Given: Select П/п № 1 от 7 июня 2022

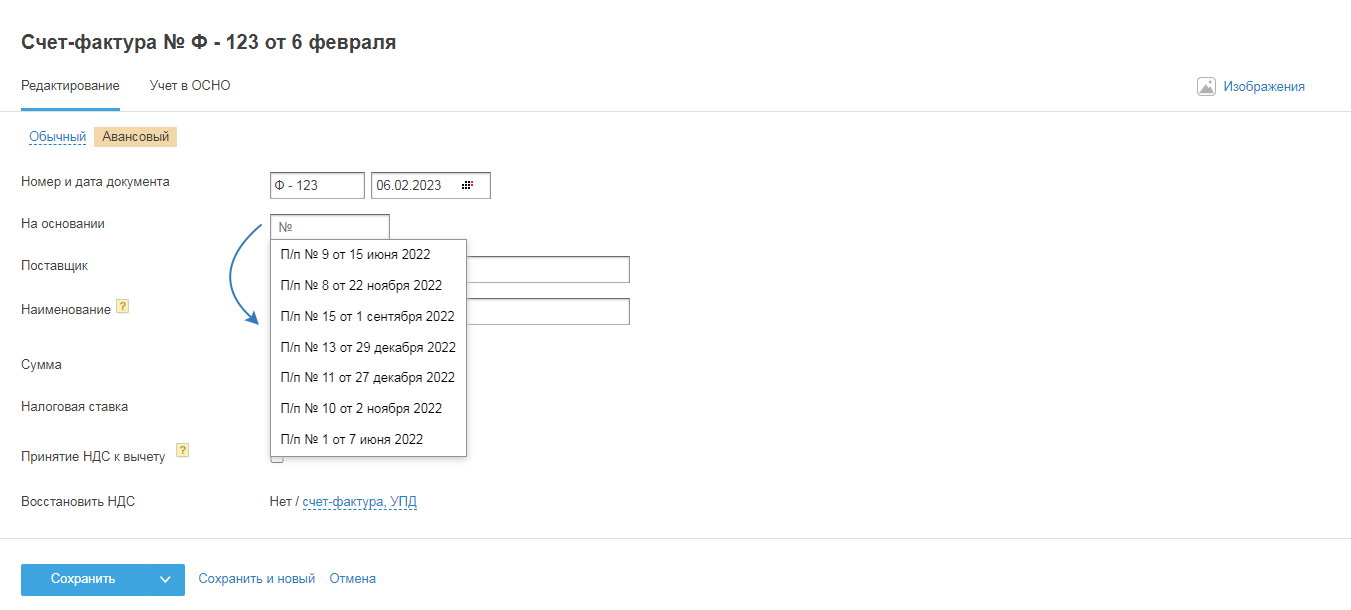Looking at the screenshot, I should tap(352, 440).
